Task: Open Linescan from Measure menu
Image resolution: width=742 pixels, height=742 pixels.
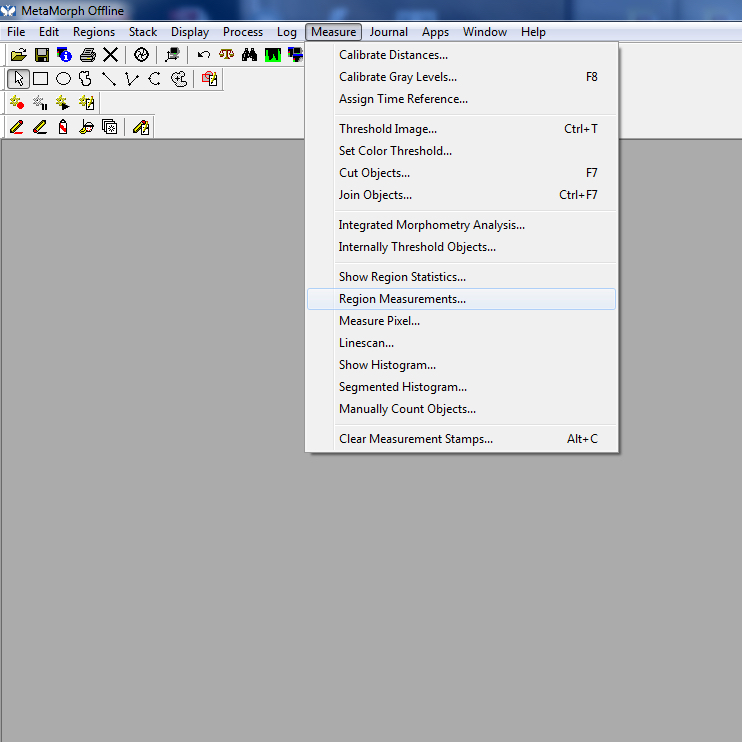Action: coord(461,343)
